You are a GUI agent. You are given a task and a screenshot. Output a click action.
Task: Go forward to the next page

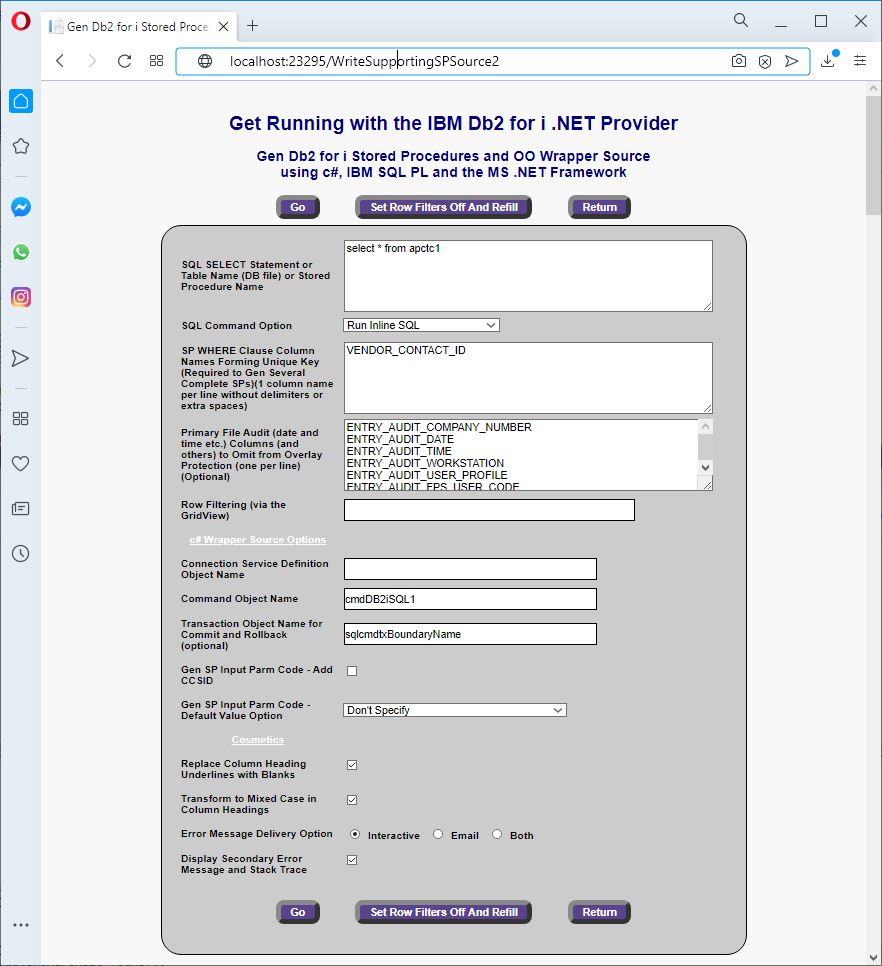click(92, 61)
